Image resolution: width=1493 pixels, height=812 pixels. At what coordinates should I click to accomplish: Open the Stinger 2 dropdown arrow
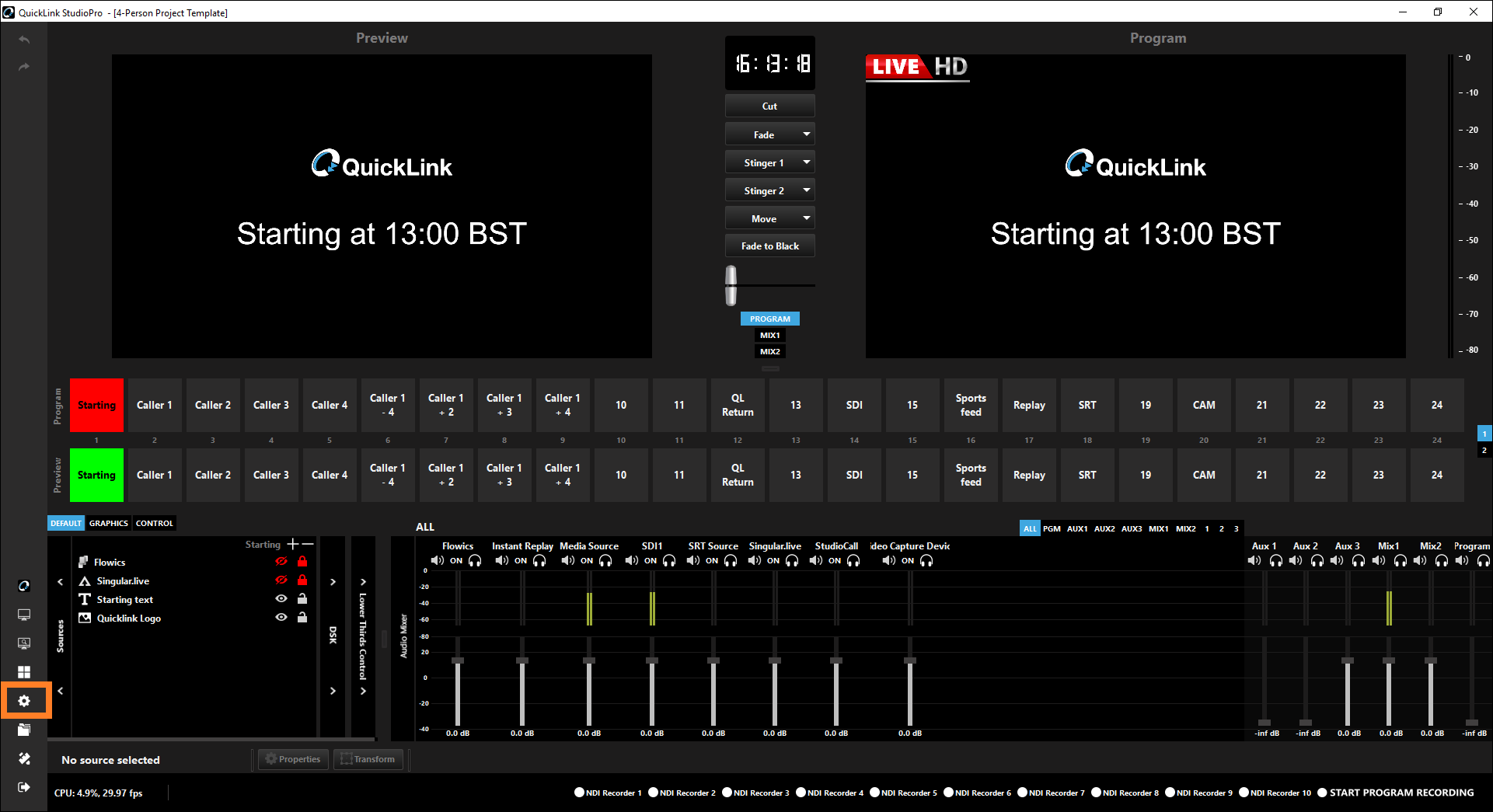807,190
